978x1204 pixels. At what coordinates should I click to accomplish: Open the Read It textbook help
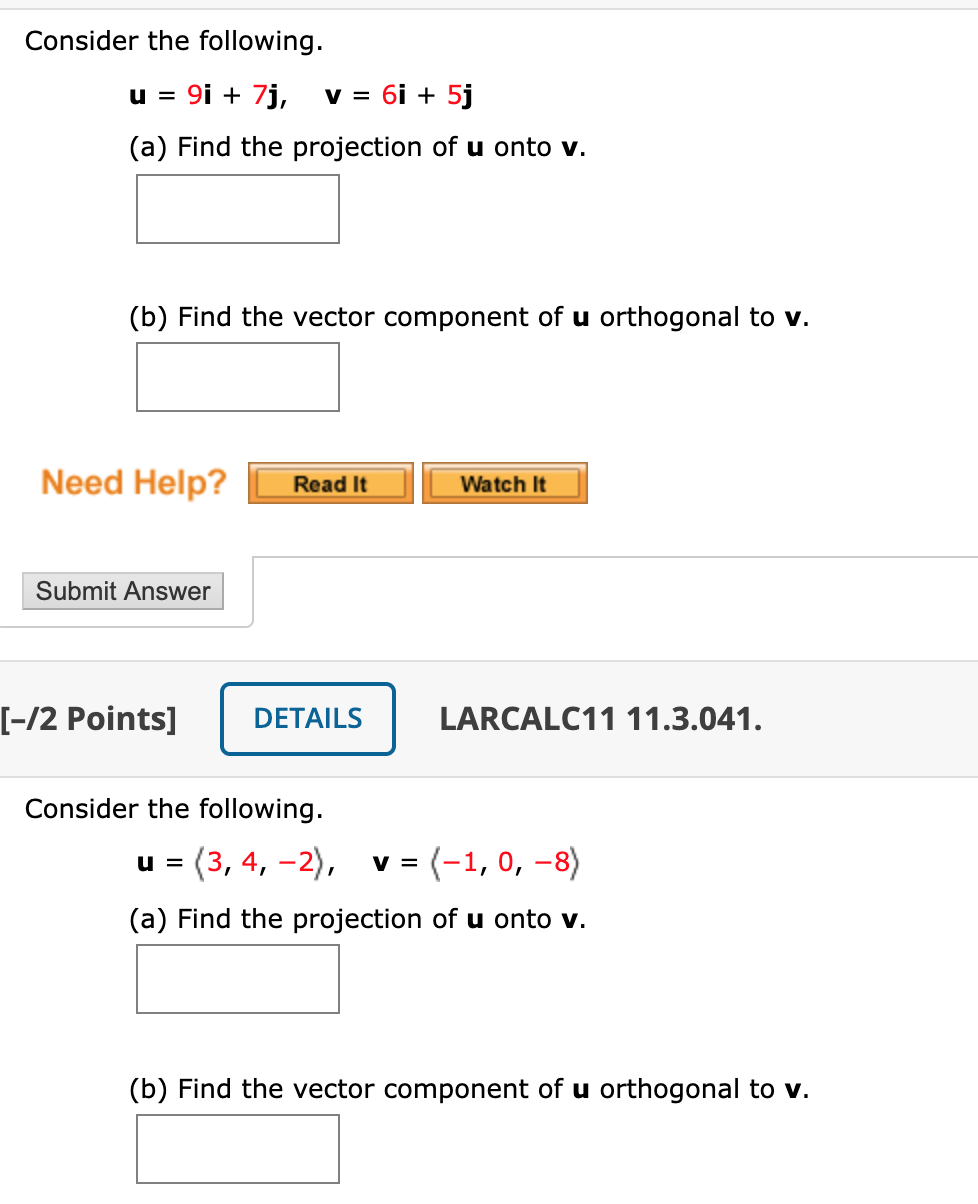(x=330, y=483)
